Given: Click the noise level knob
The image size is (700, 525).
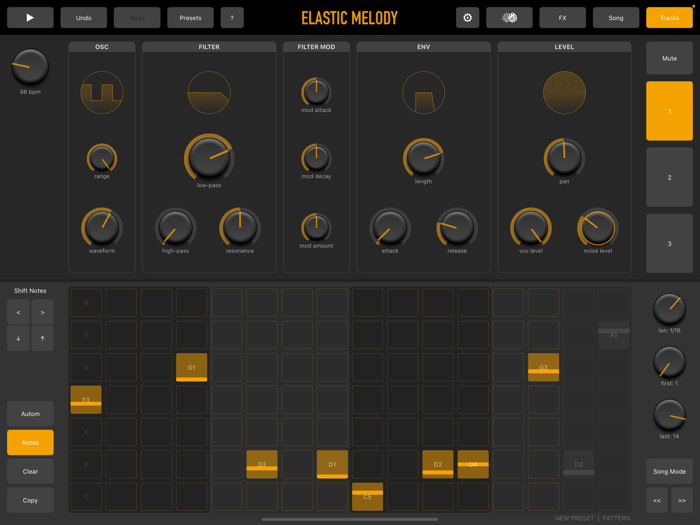Looking at the screenshot, I should 597,227.
